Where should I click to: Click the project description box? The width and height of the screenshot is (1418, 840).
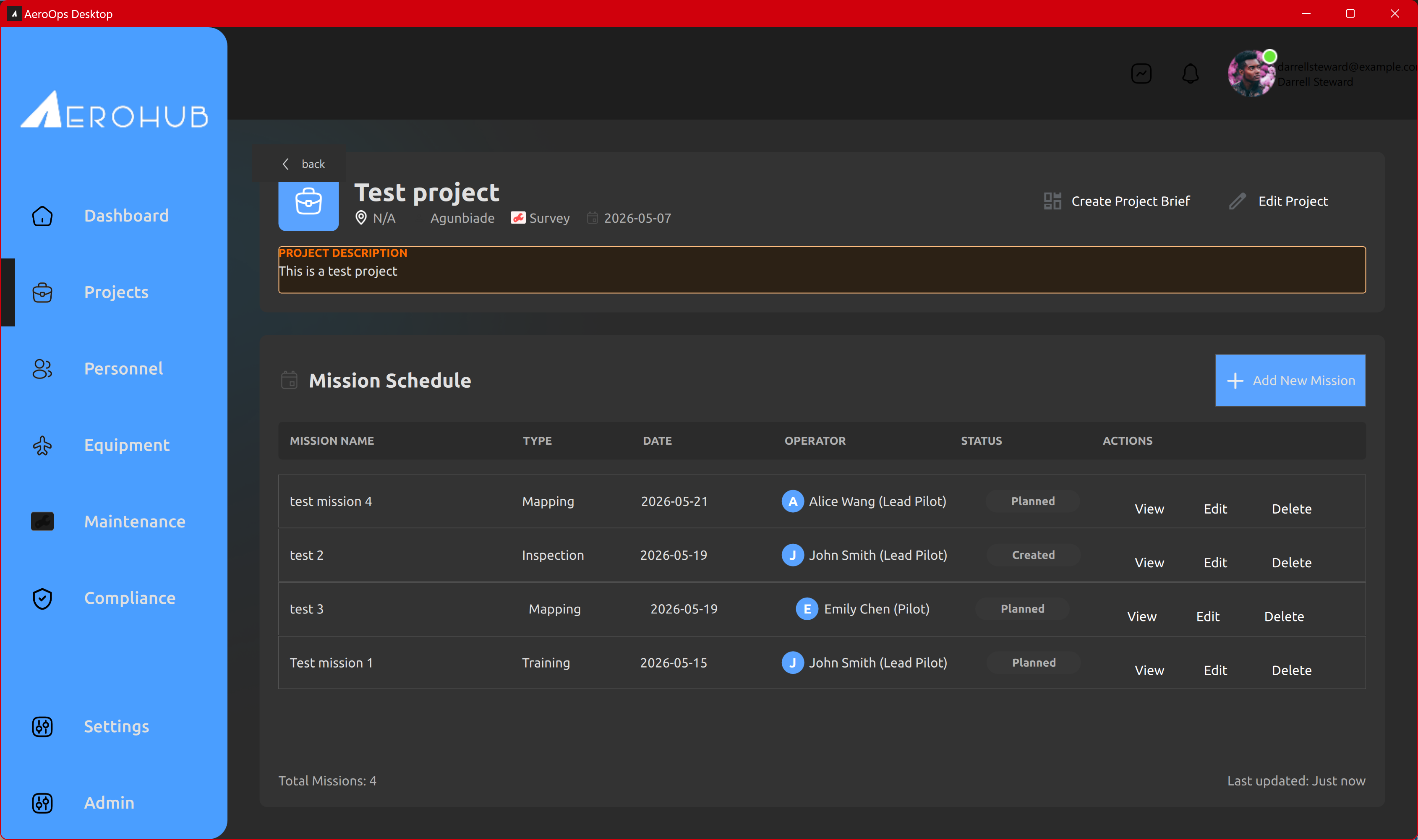coord(822,270)
